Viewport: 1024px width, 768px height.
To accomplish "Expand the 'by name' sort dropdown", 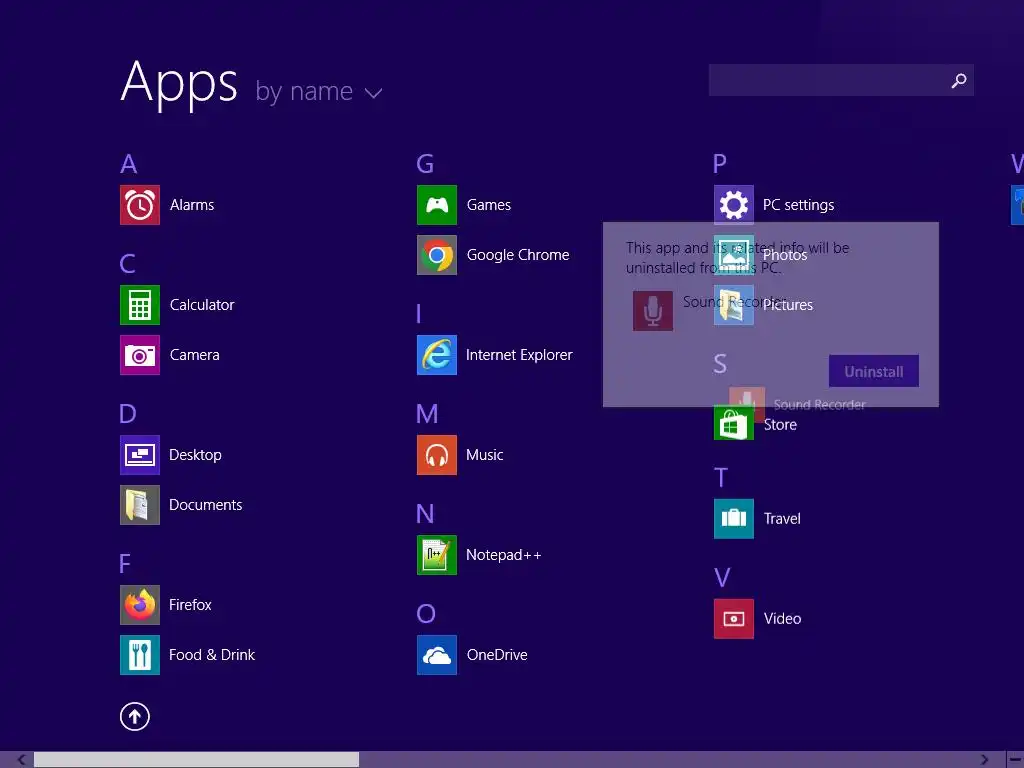I will click(319, 91).
